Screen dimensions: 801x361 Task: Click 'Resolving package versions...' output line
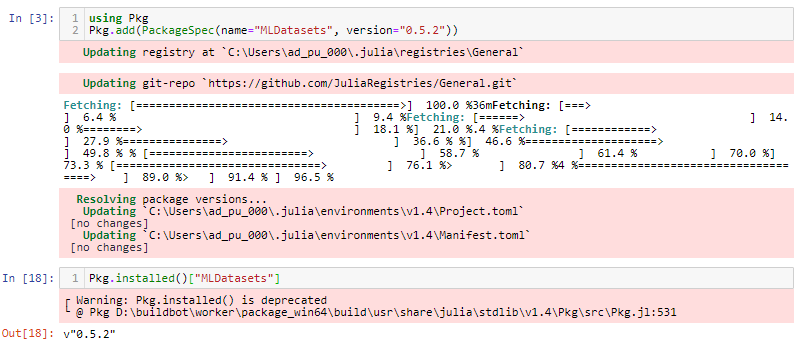pyautogui.click(x=172, y=199)
